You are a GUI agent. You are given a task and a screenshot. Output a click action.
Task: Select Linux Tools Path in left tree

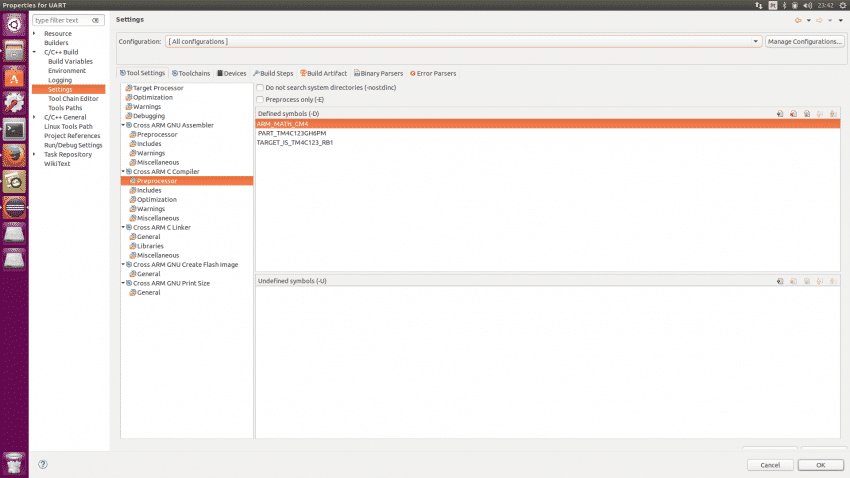tap(68, 127)
